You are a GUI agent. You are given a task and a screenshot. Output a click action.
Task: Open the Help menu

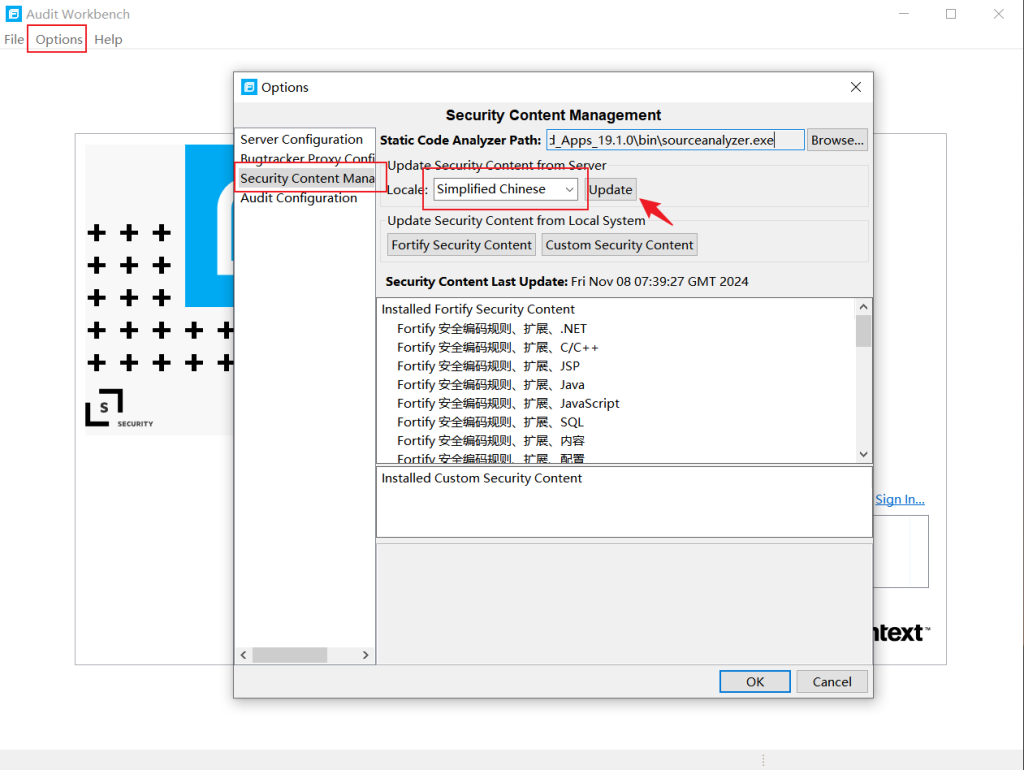tap(108, 39)
